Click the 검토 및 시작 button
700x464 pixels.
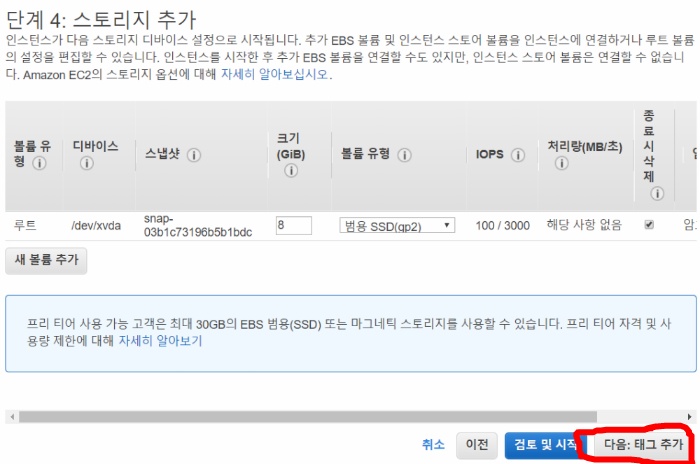click(x=544, y=445)
